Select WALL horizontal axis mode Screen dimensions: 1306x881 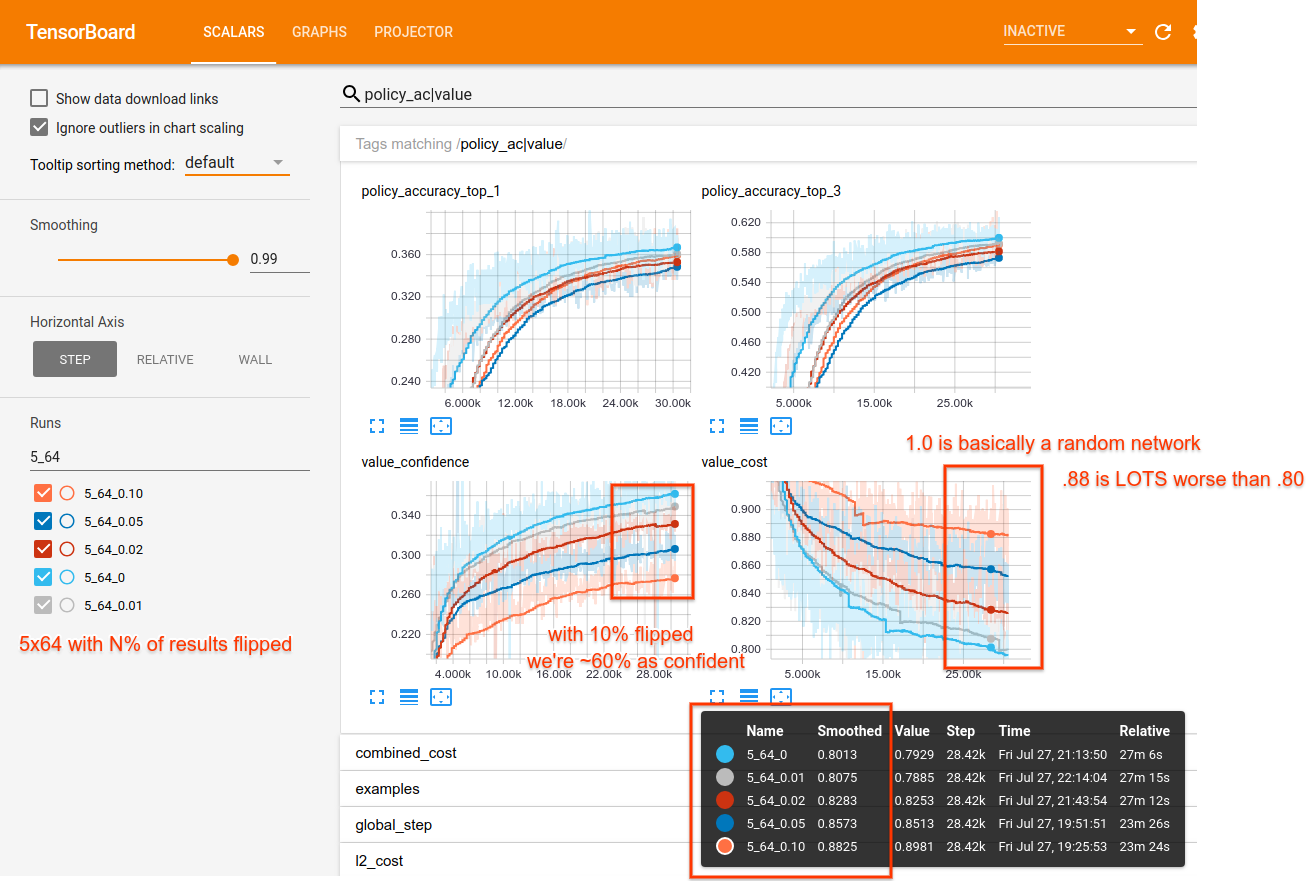255,359
